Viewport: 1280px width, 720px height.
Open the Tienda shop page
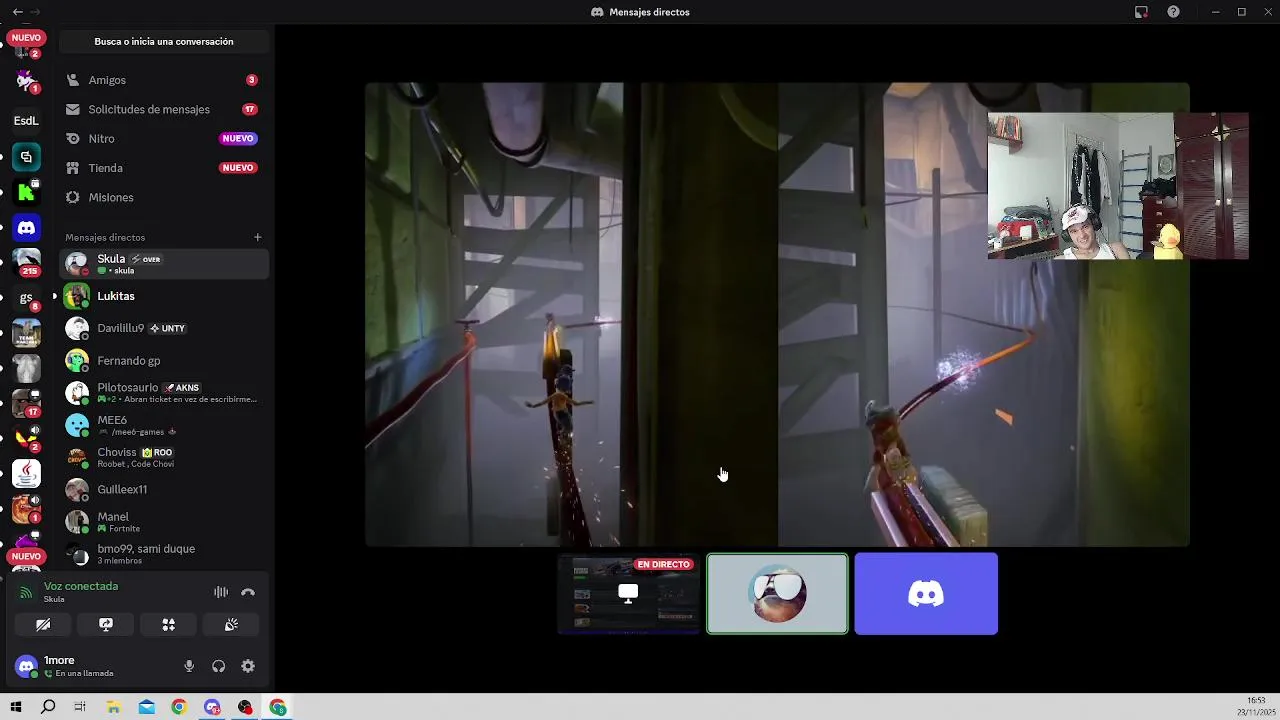pos(164,168)
